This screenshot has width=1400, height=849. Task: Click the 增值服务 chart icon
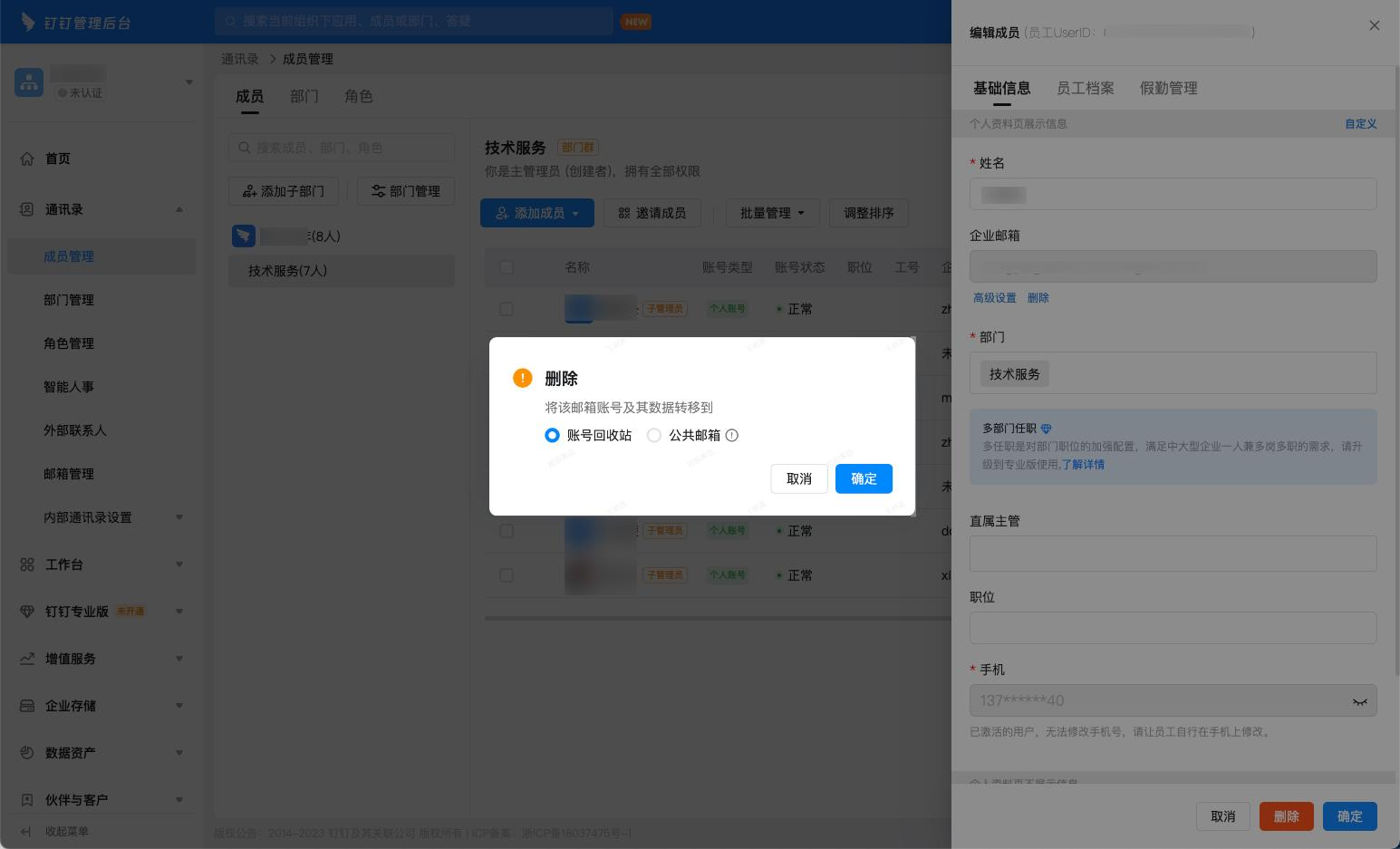(27, 659)
